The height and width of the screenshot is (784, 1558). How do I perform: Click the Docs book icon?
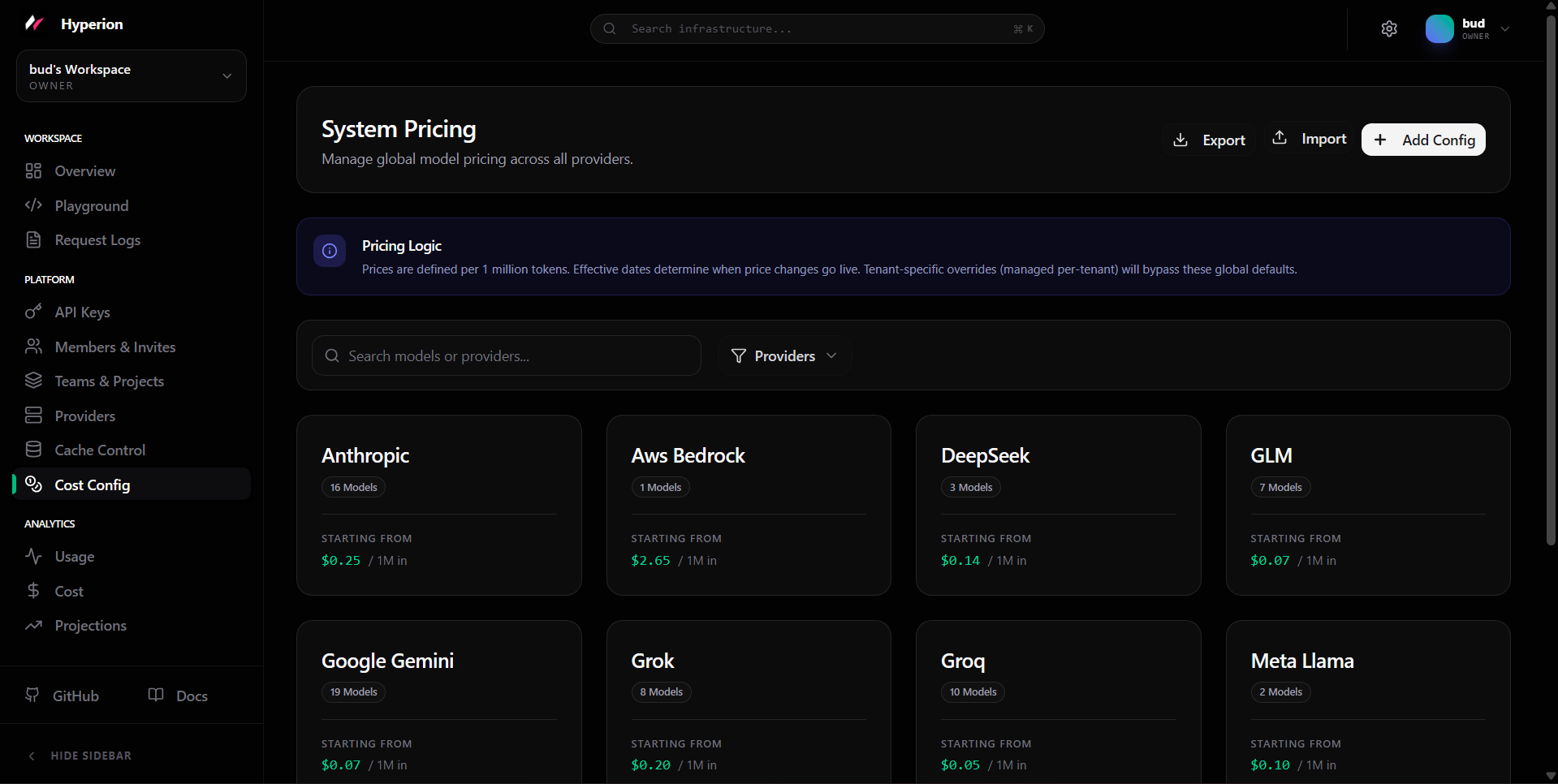click(x=156, y=695)
